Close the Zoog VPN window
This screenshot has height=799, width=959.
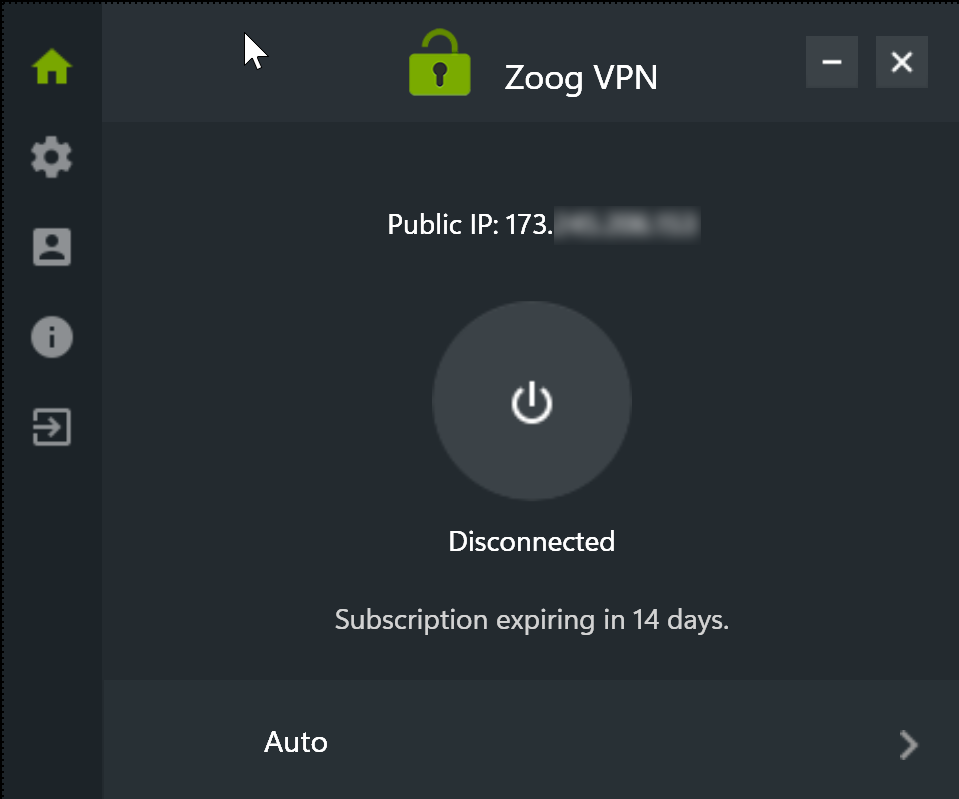pyautogui.click(x=902, y=62)
